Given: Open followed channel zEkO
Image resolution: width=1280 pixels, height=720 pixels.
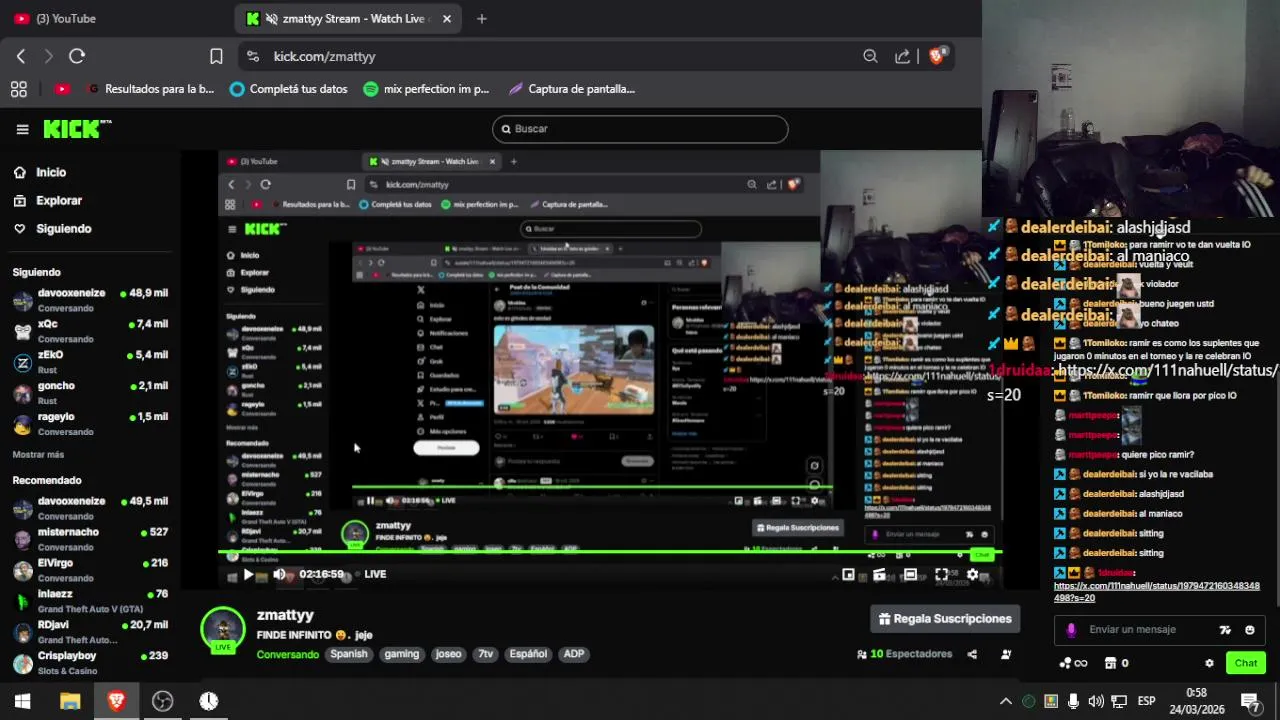Looking at the screenshot, I should click(x=90, y=361).
